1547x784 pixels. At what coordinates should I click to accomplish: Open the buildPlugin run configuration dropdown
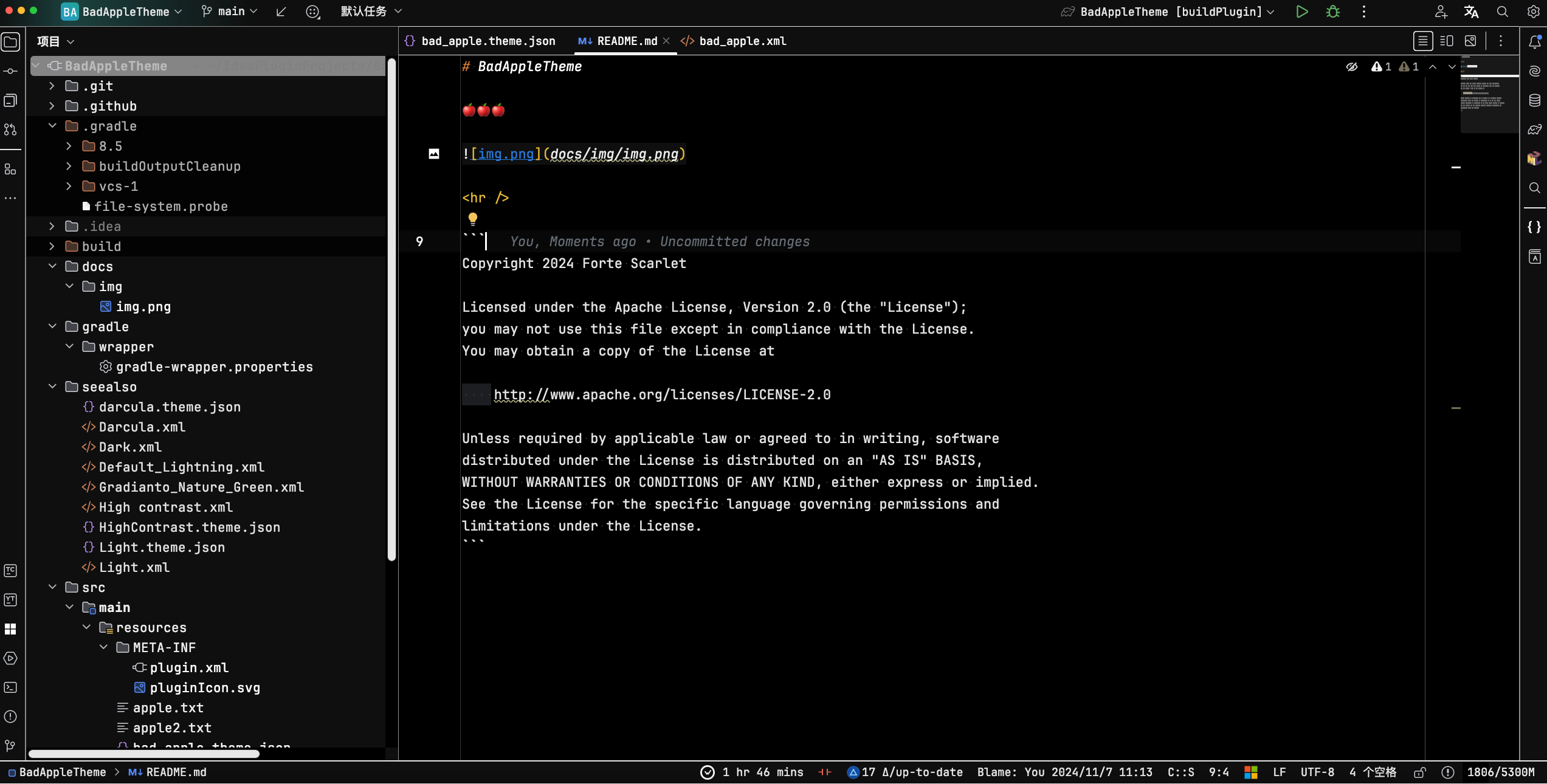[x=1168, y=12]
